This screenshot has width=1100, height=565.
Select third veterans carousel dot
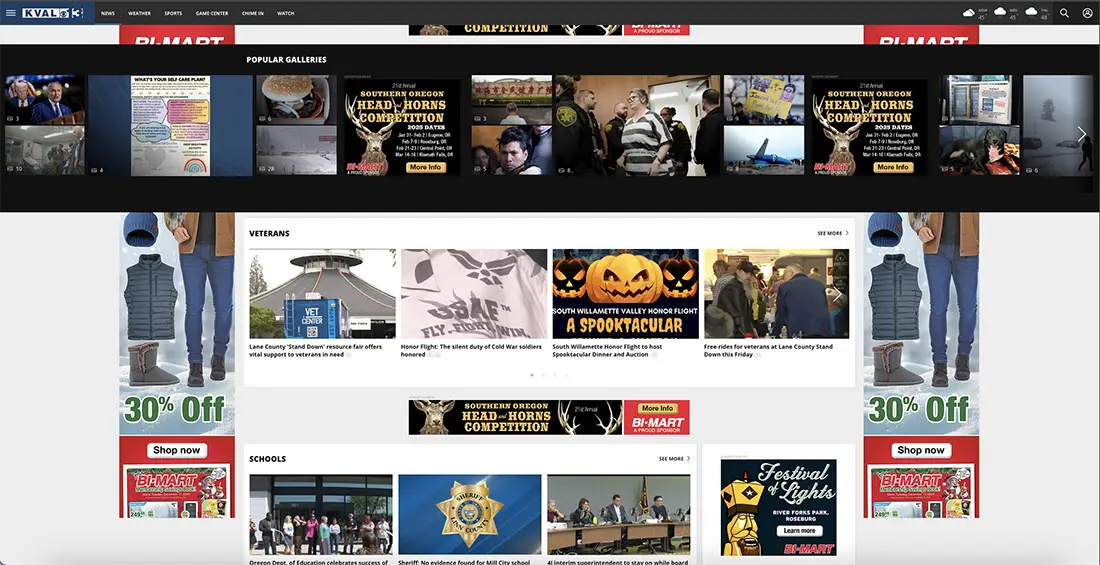click(555, 375)
